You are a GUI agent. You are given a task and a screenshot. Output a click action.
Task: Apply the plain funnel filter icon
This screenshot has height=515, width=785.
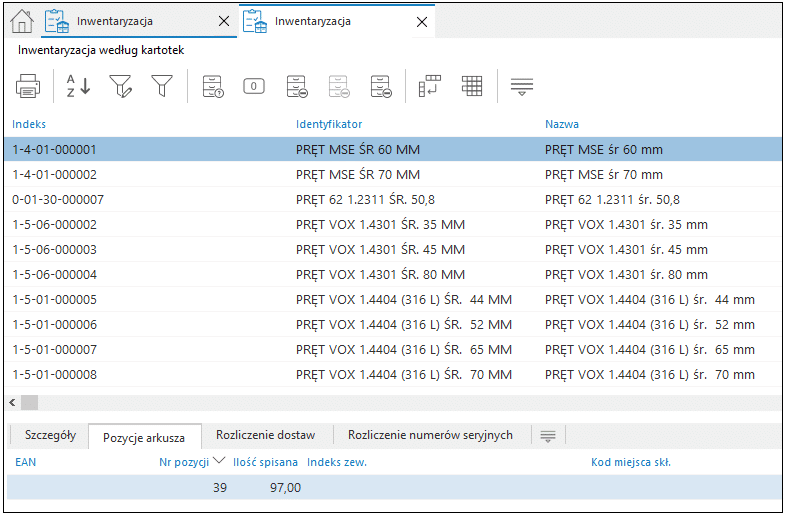162,87
